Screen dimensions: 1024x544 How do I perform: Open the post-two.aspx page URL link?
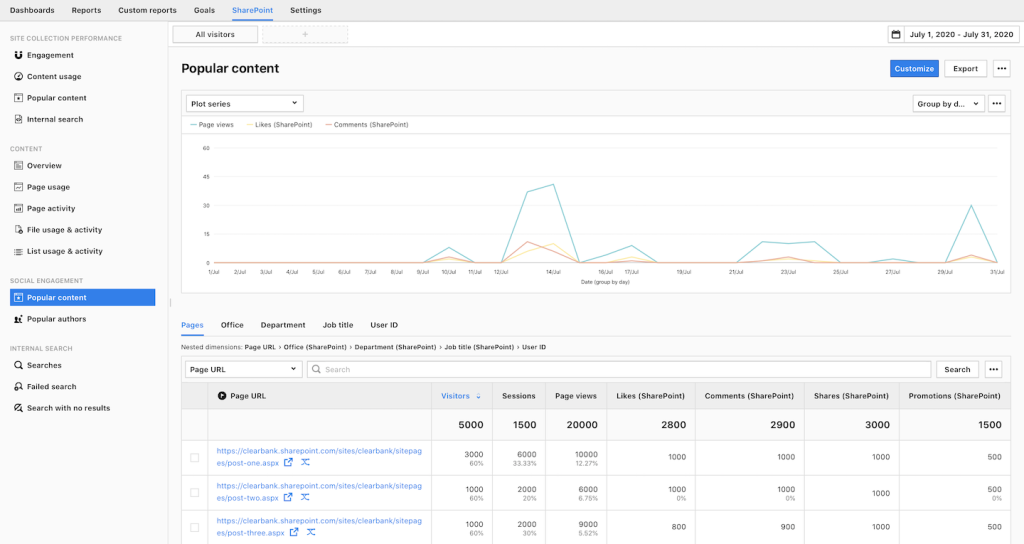(x=319, y=492)
